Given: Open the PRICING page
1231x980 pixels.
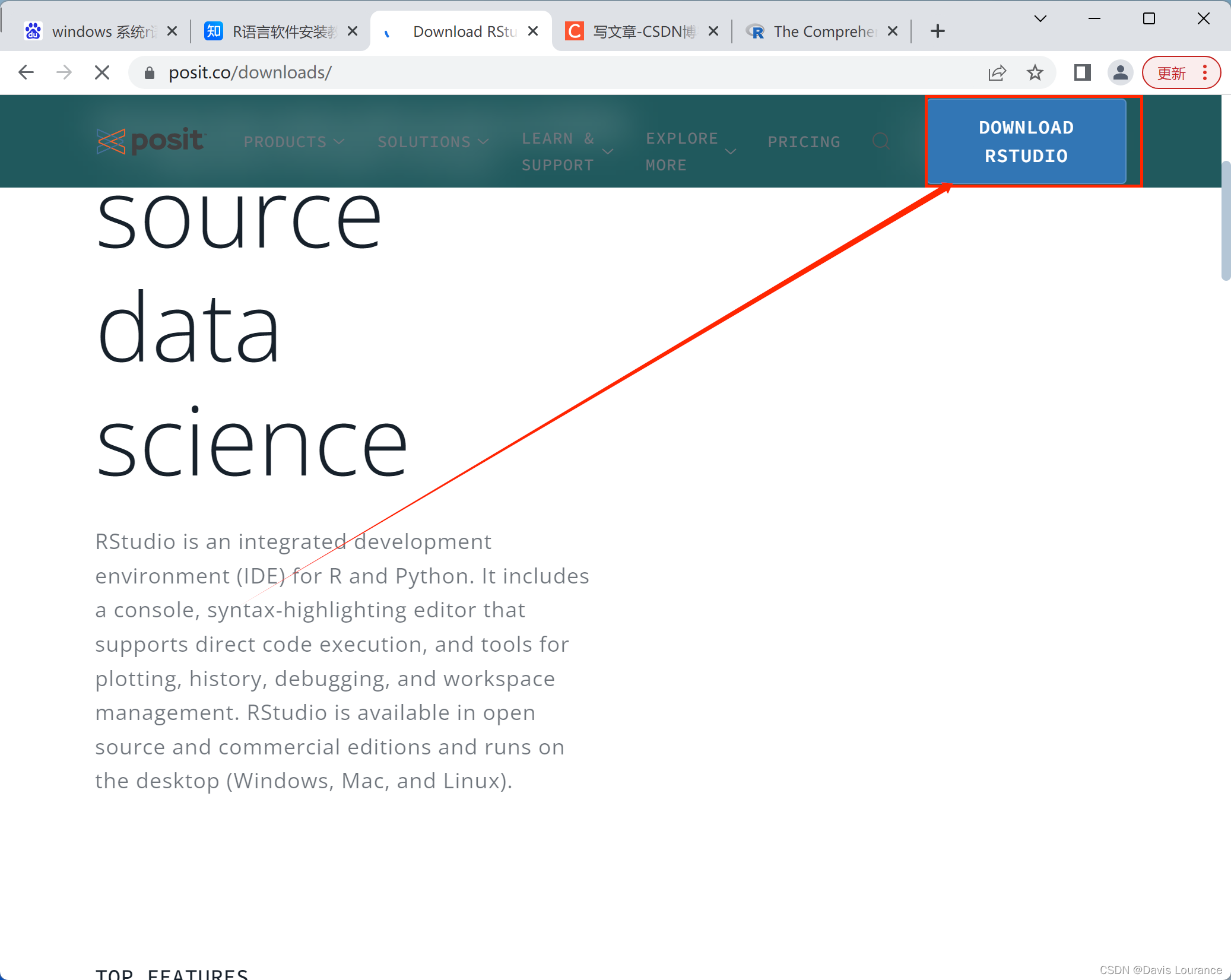Looking at the screenshot, I should [804, 142].
